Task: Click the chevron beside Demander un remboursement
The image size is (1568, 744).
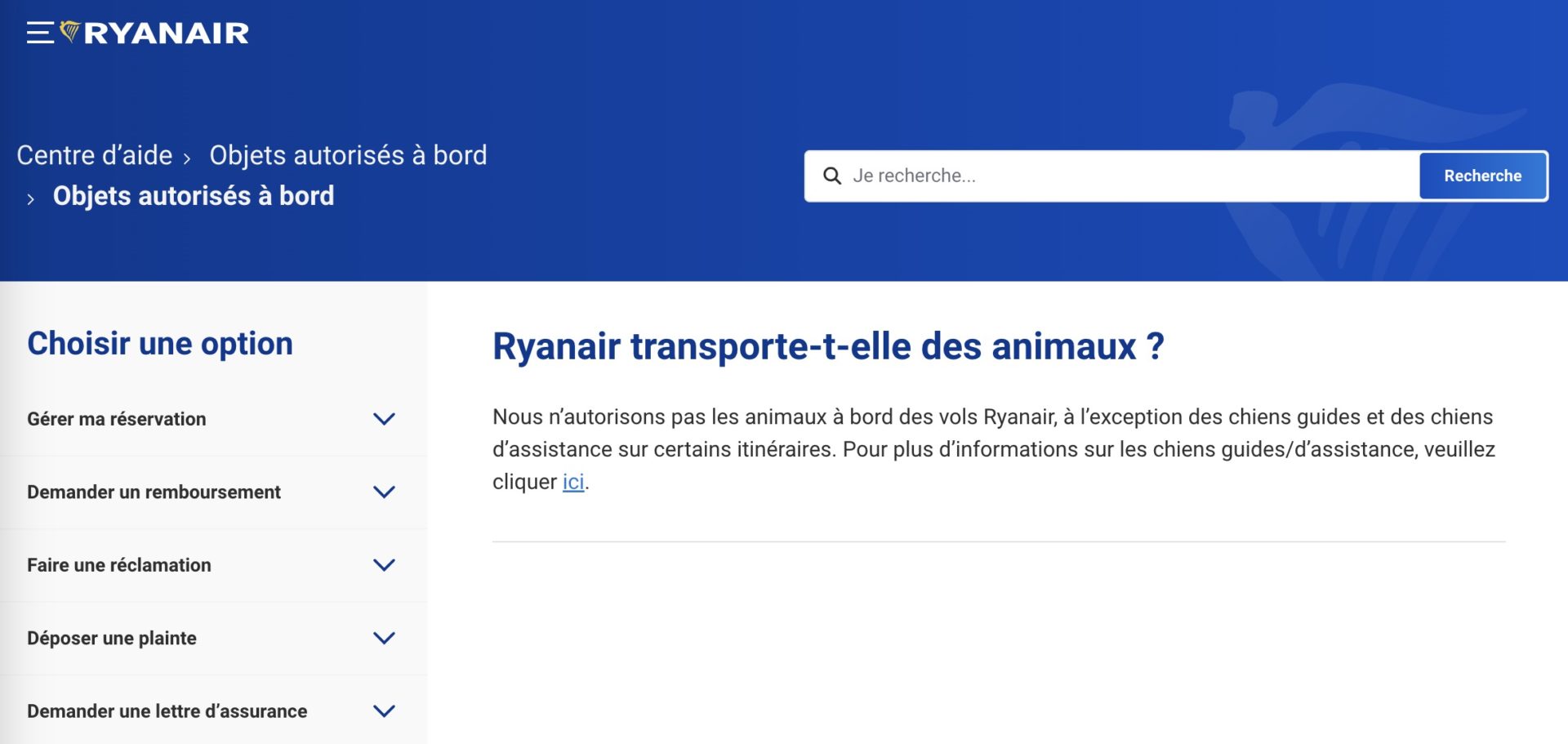Action: coord(382,492)
